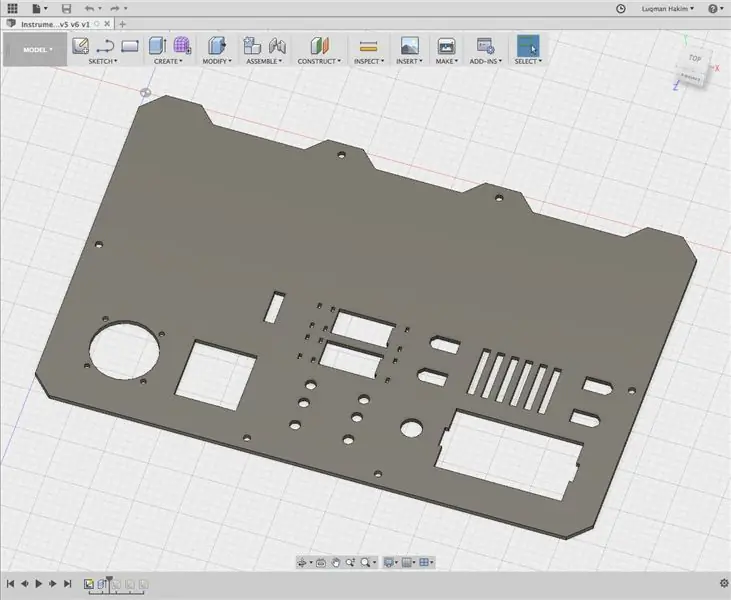Viewport: 731px width, 600px height.
Task: Undo the last action
Action: tap(90, 8)
